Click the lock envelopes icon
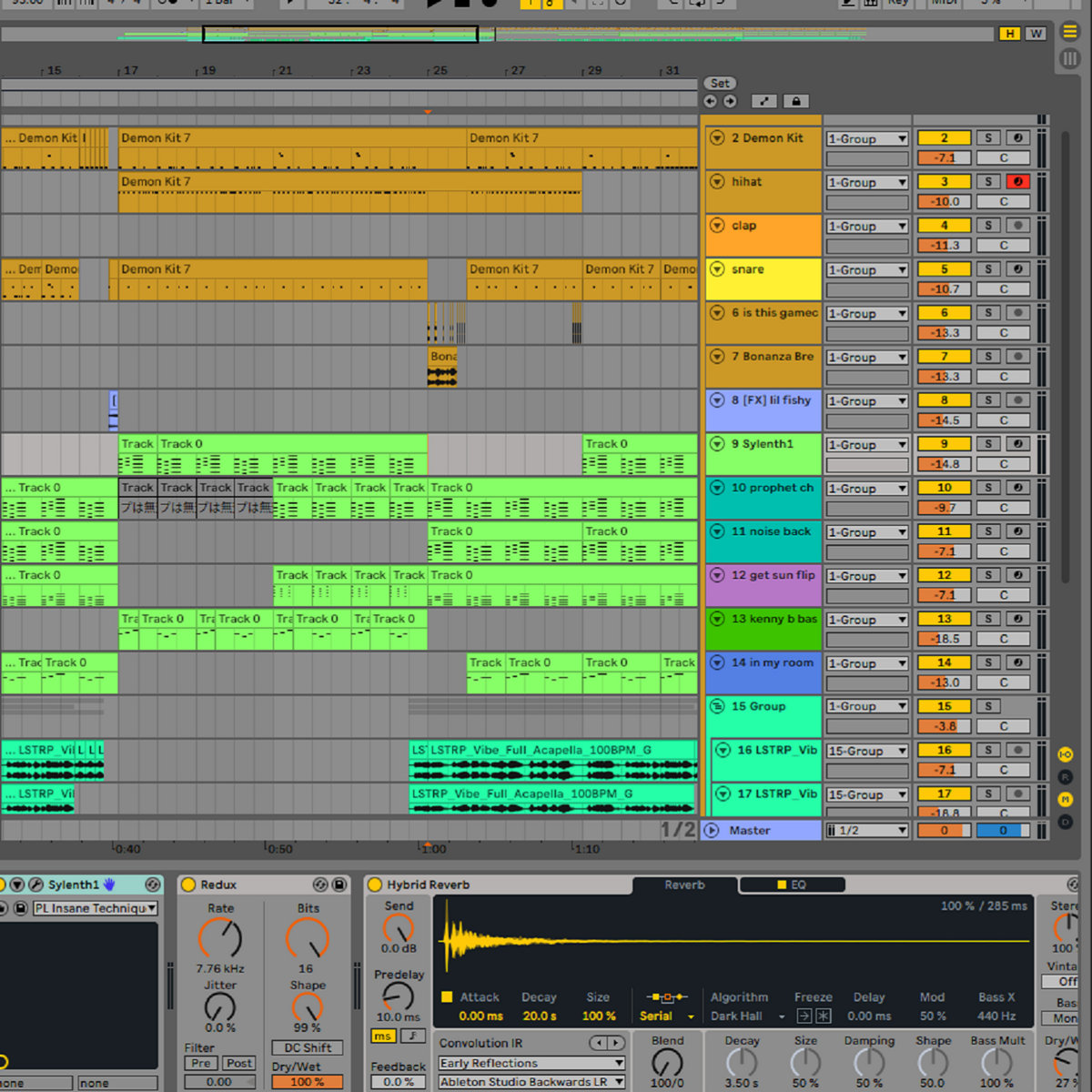The width and height of the screenshot is (1092, 1092). (x=795, y=102)
